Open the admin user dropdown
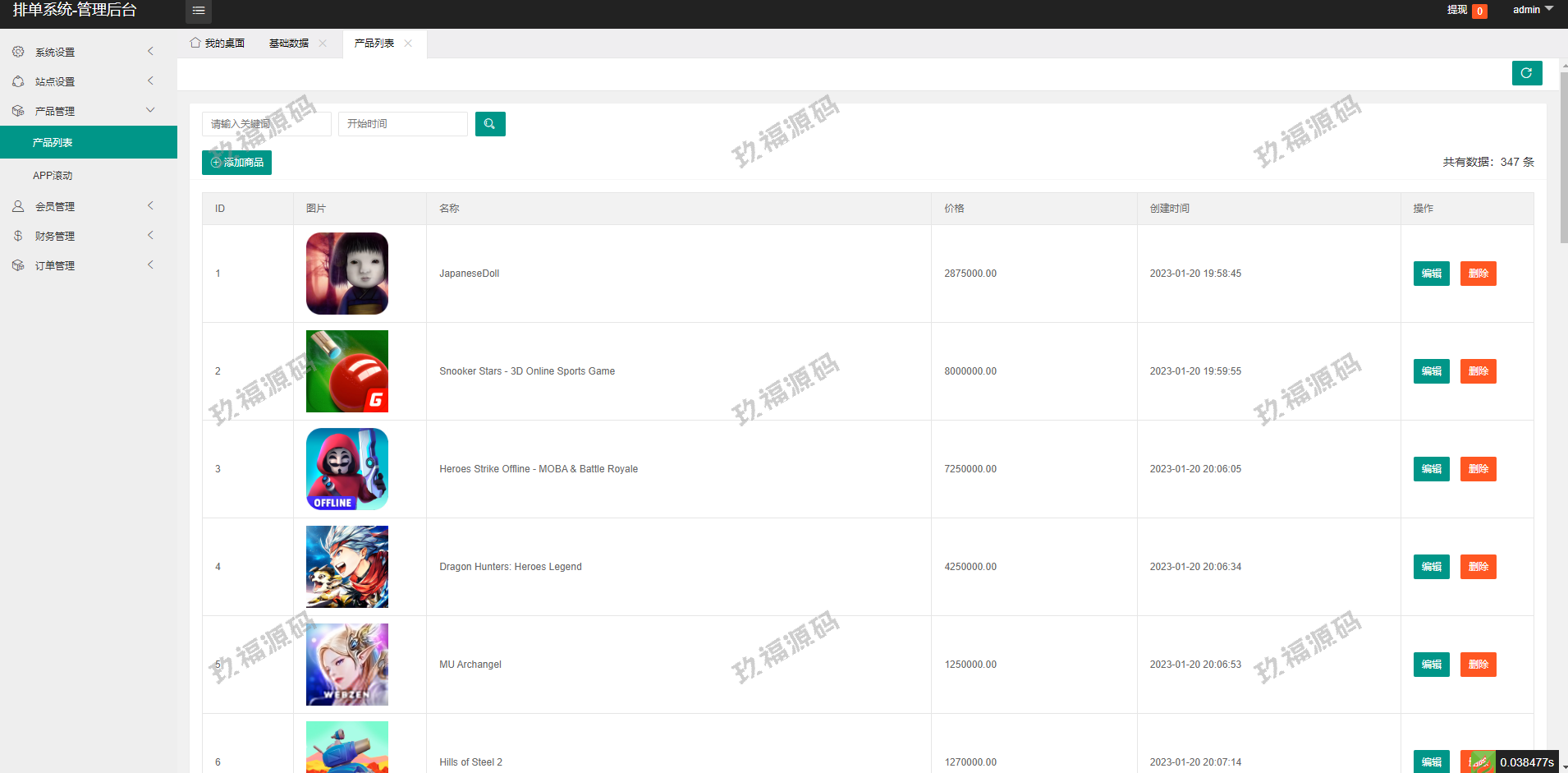The width and height of the screenshot is (1568, 773). click(x=1532, y=10)
